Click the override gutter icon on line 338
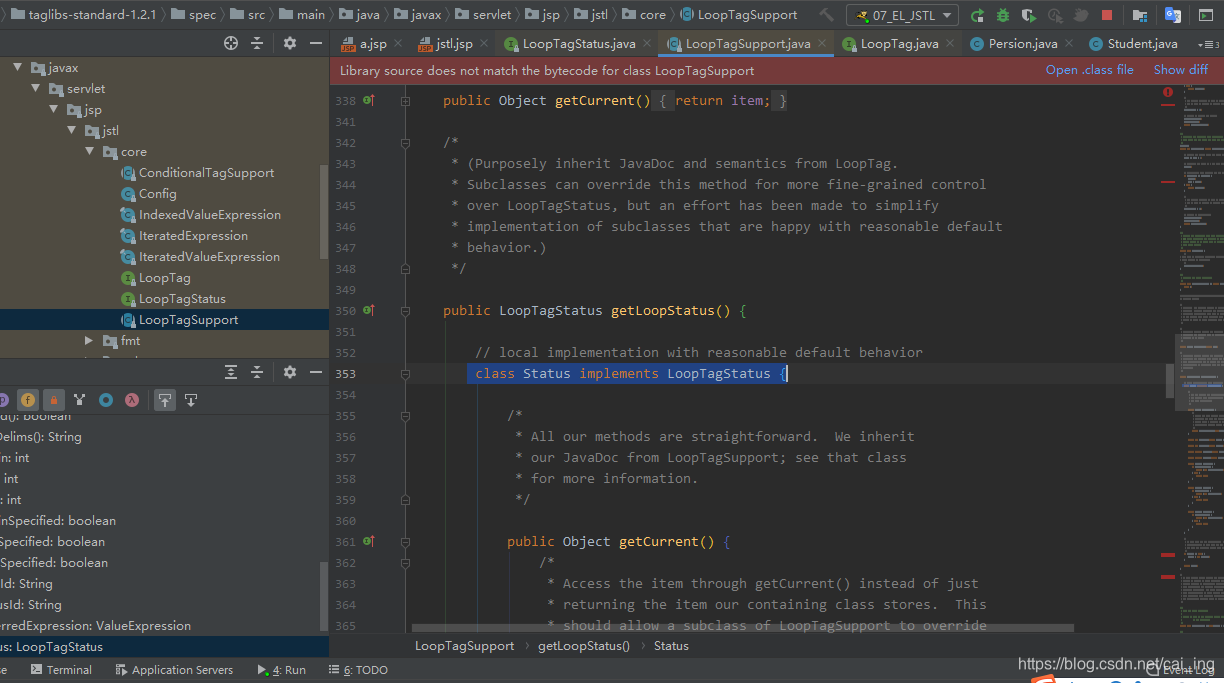The width and height of the screenshot is (1224, 683). click(368, 100)
